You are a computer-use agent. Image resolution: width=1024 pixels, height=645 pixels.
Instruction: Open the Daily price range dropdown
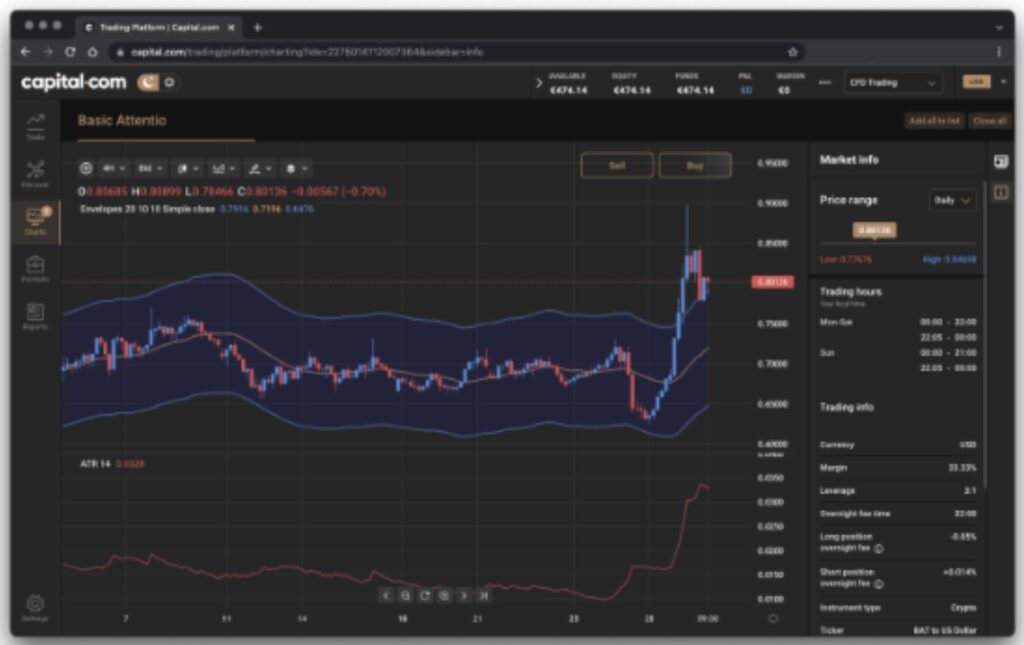(x=952, y=200)
